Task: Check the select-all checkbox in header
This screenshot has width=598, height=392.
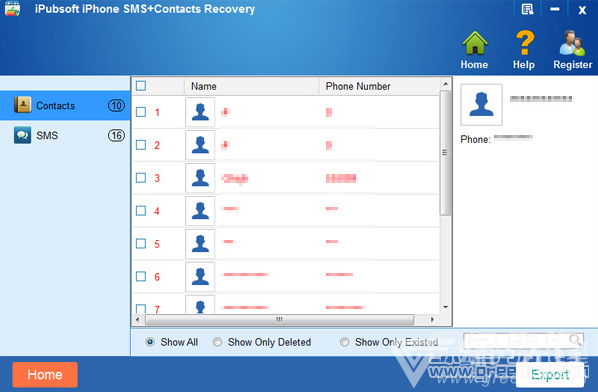Action: (x=141, y=86)
